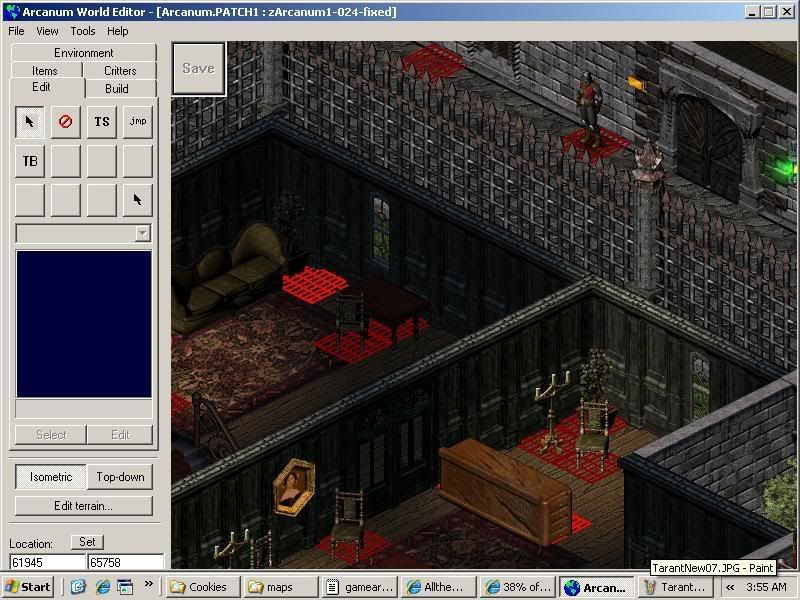Switch to the Allthe... browser window
800x600 pixels.
pyautogui.click(x=438, y=587)
